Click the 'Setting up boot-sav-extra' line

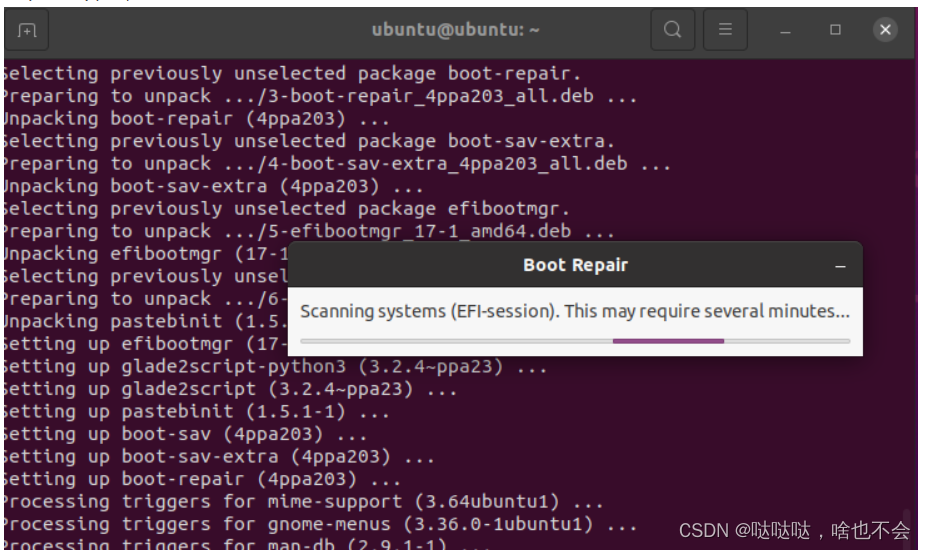coord(218,457)
